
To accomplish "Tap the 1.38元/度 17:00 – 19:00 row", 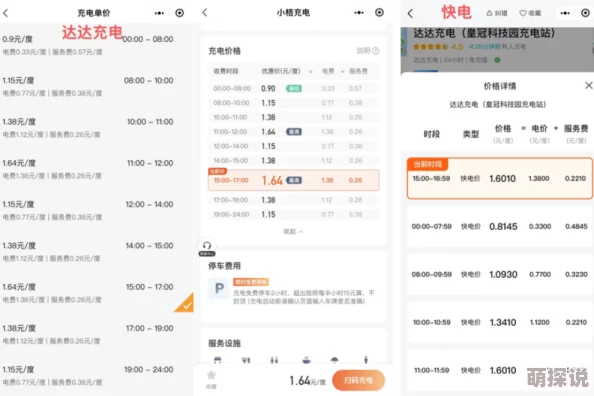I will pyautogui.click(x=97, y=334).
